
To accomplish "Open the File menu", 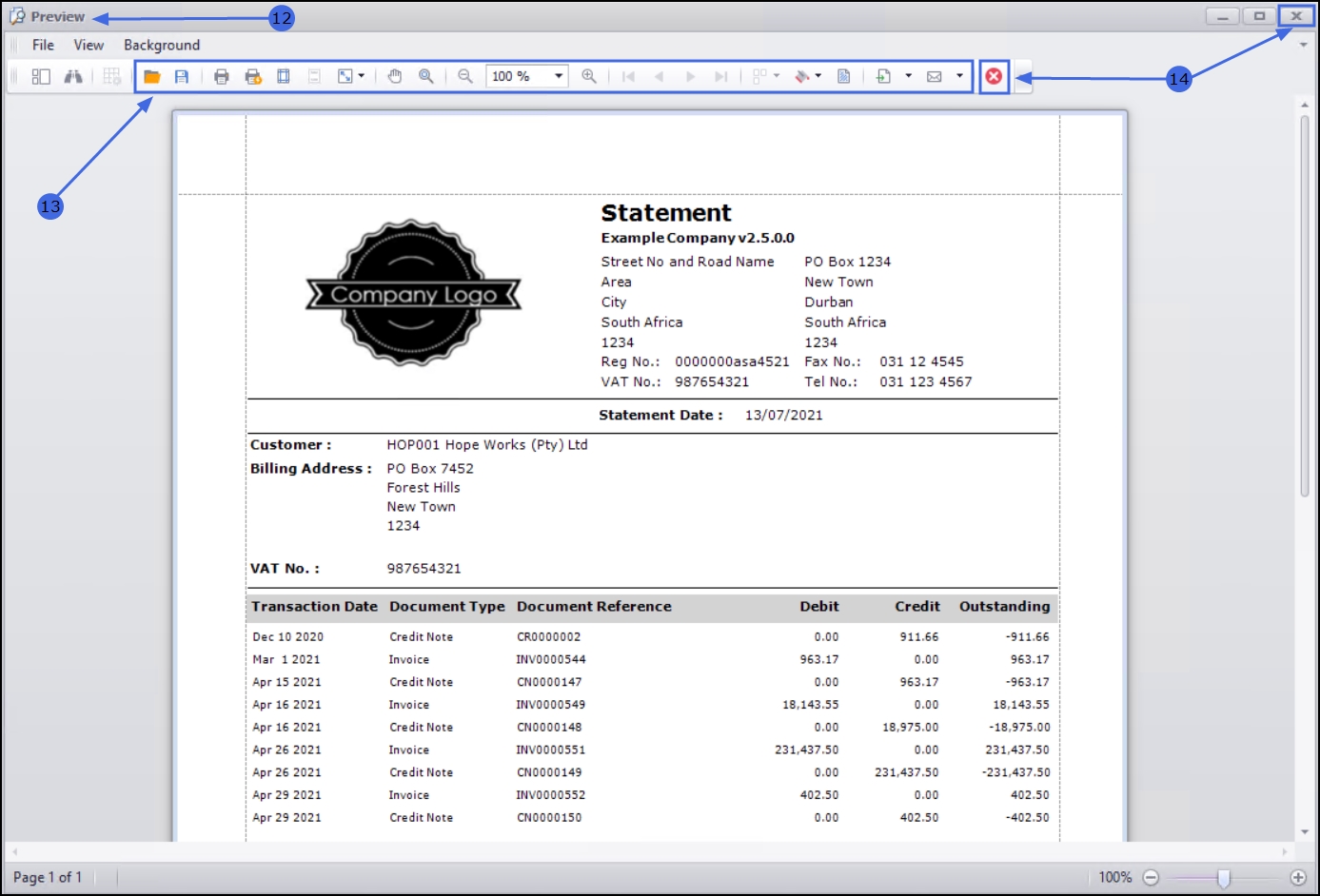I will click(43, 45).
